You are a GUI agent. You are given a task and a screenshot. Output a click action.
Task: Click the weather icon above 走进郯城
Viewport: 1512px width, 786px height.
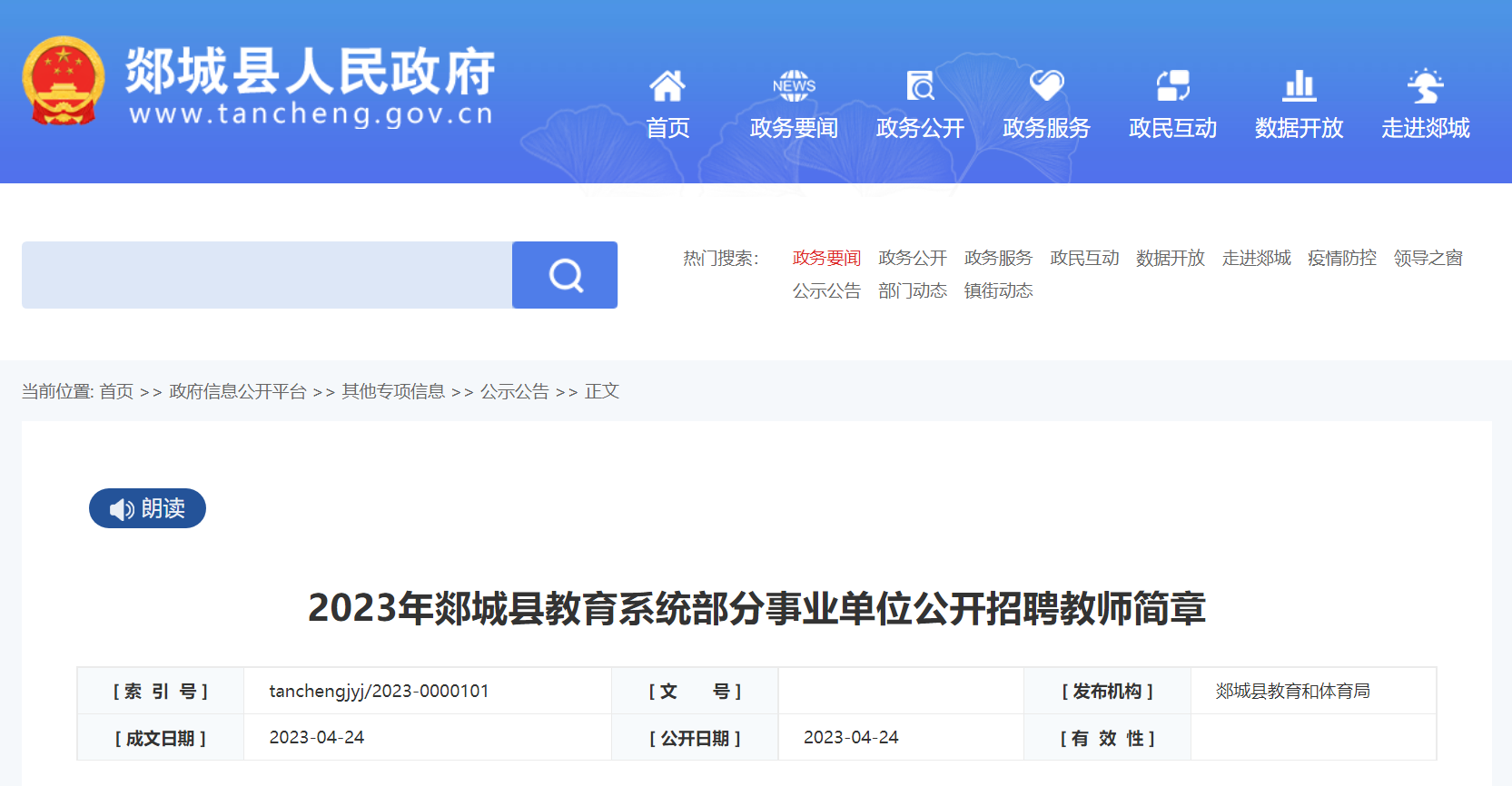coord(1425,86)
